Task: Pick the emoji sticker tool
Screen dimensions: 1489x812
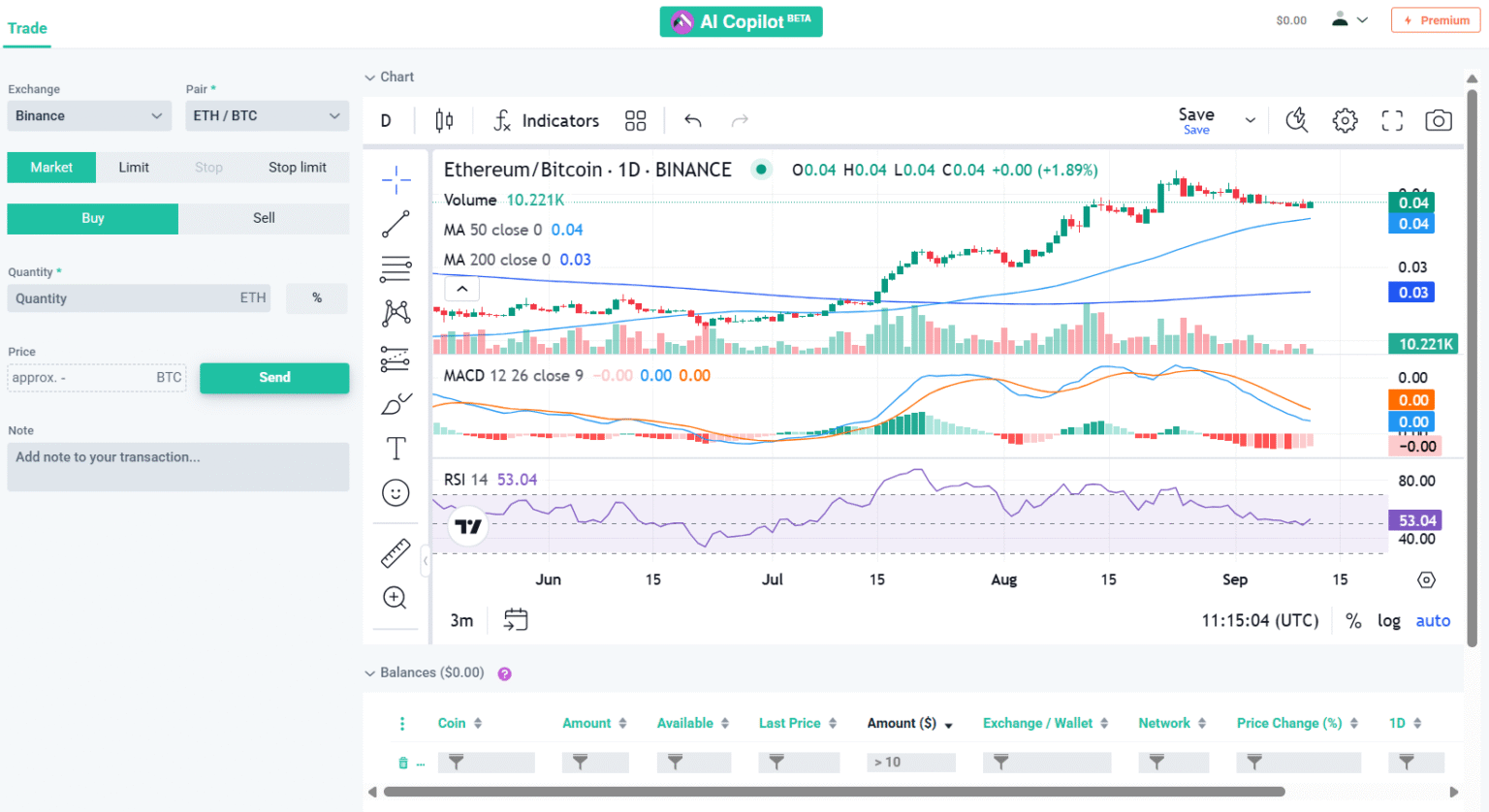Action: coord(396,492)
